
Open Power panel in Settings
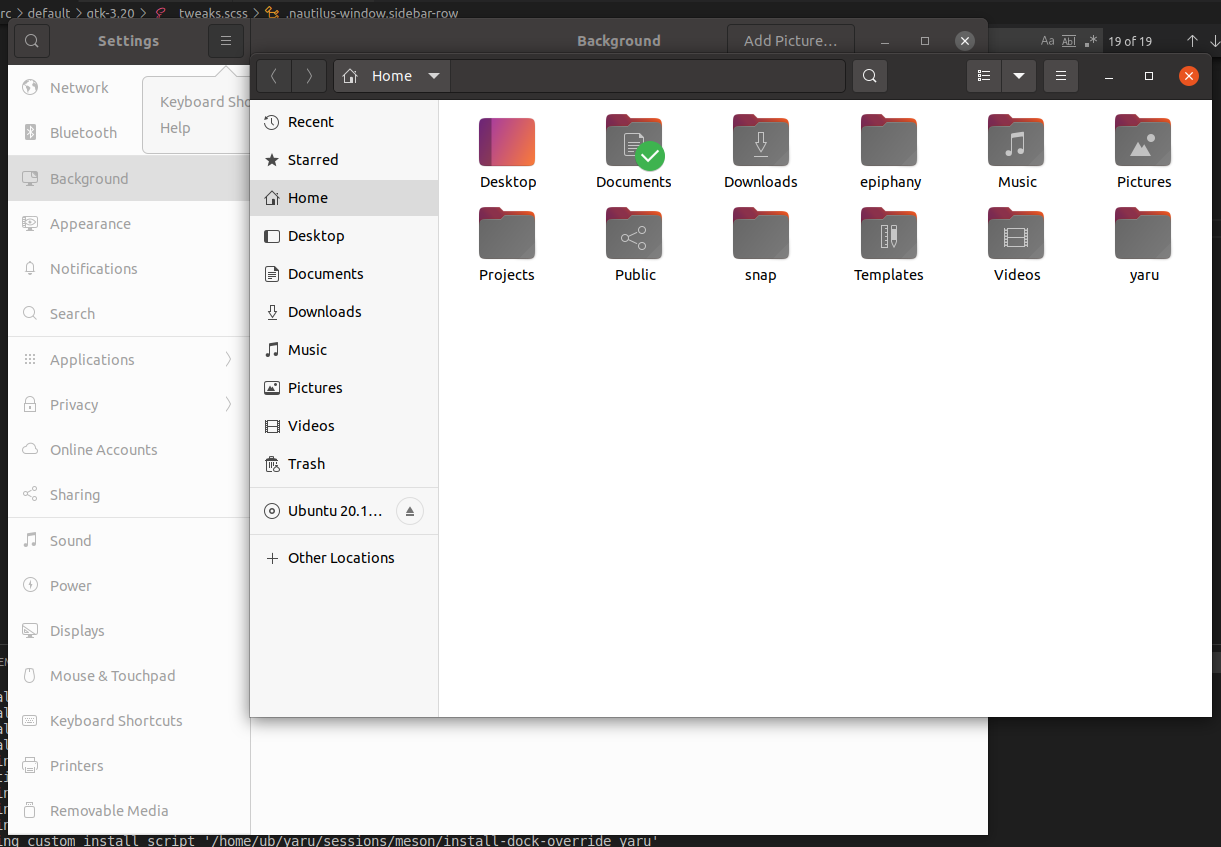pyautogui.click(x=129, y=586)
